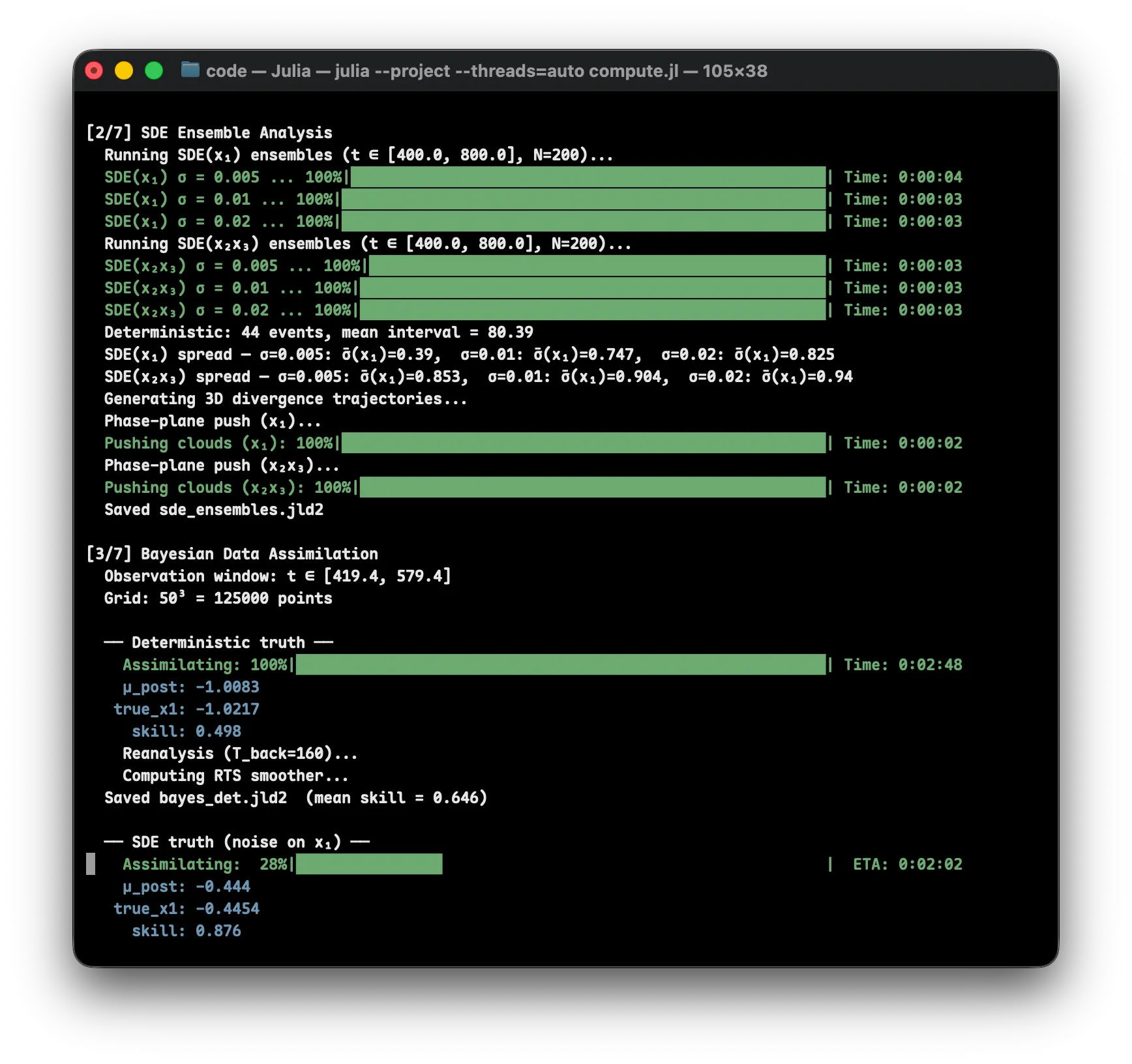Click the '[2/7] SDE Ensemble Analysis' heading

209,133
